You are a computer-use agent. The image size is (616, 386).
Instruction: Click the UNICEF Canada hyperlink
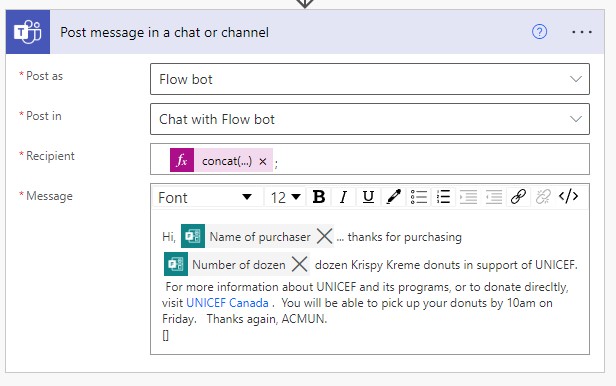(227, 303)
